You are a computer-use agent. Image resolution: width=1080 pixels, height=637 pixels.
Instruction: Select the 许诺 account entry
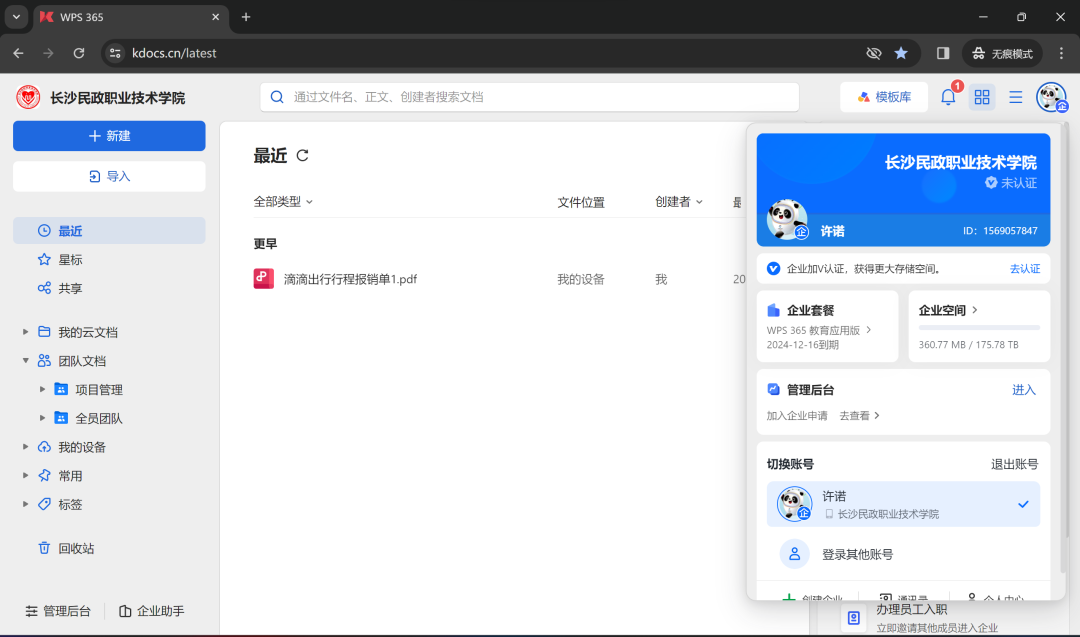click(903, 504)
